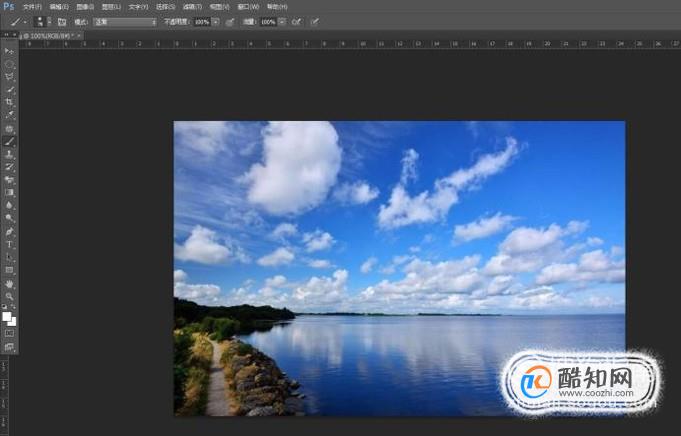Select the Hand tool
This screenshot has height=436, width=681.
[9, 284]
